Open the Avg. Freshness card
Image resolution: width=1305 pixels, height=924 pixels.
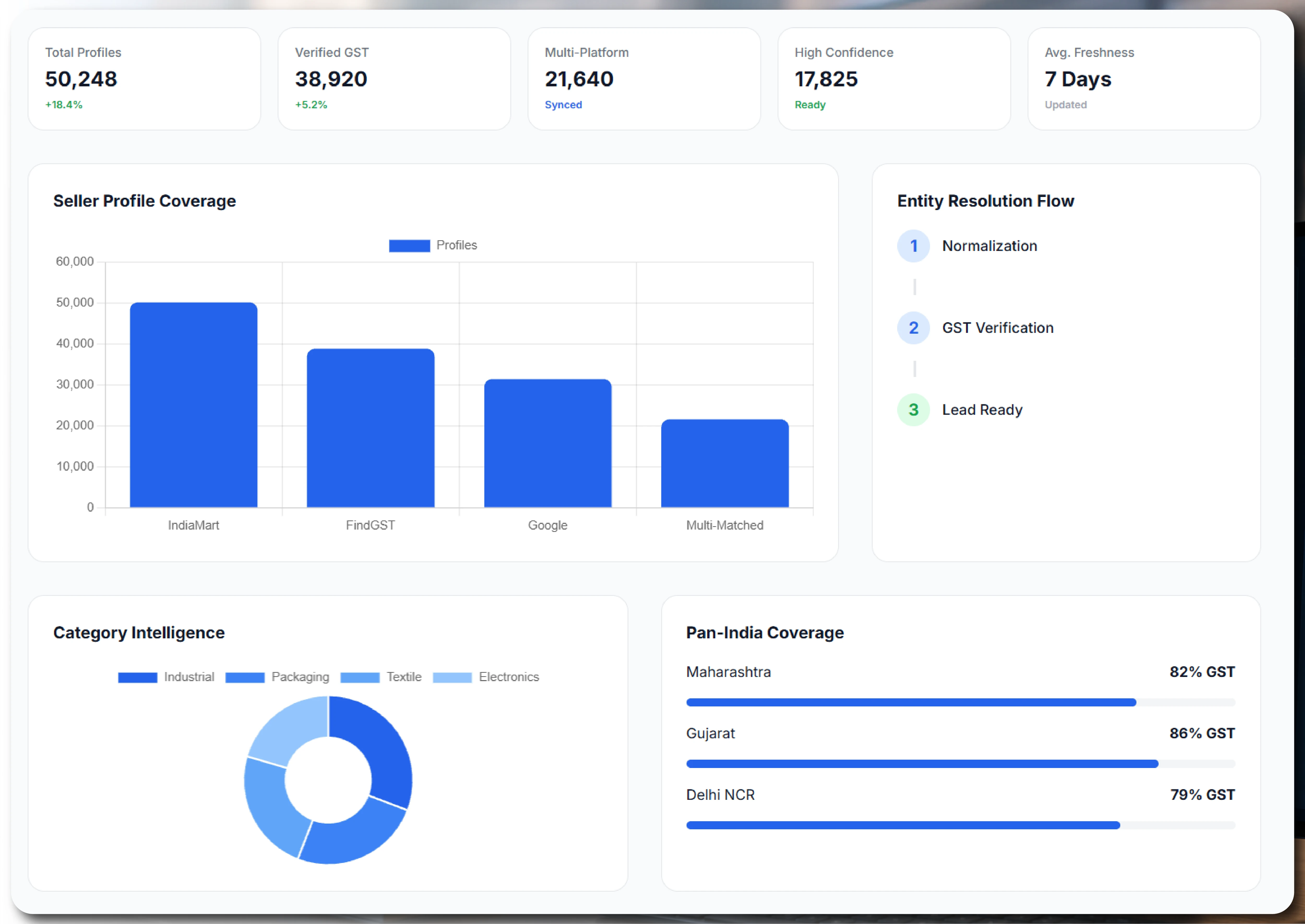pos(1144,79)
